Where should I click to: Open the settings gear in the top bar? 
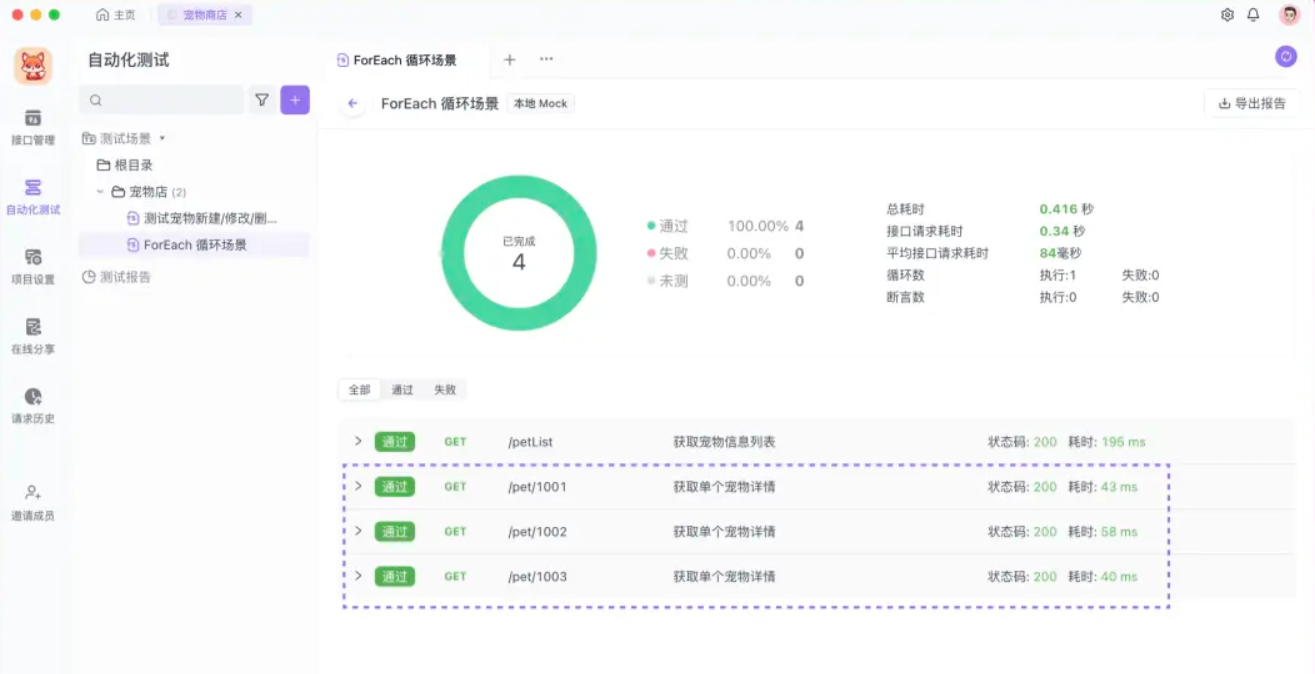point(1227,16)
